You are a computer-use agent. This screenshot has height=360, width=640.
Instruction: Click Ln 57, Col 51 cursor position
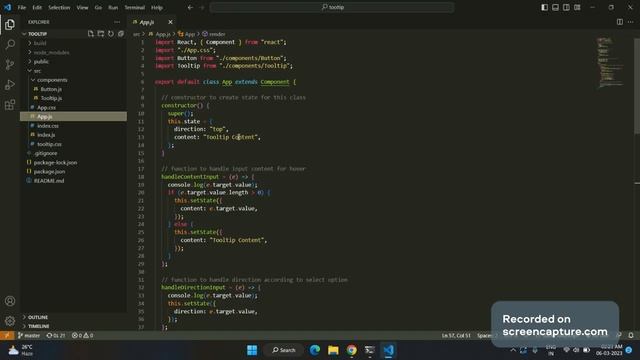point(456,336)
